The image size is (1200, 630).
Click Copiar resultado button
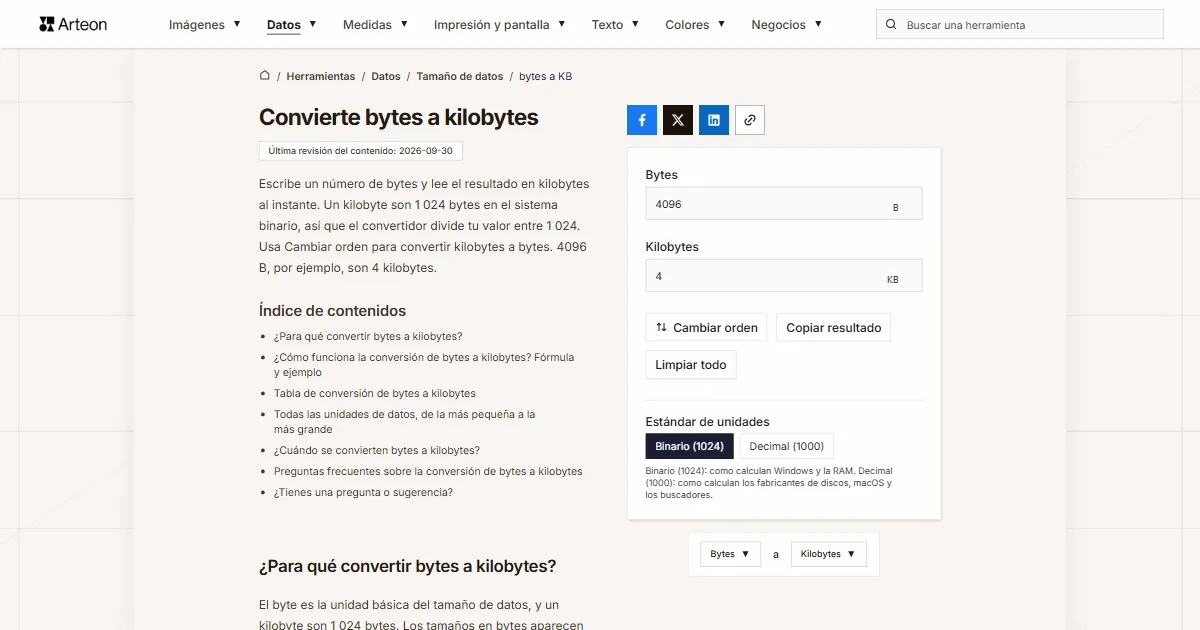click(x=834, y=328)
